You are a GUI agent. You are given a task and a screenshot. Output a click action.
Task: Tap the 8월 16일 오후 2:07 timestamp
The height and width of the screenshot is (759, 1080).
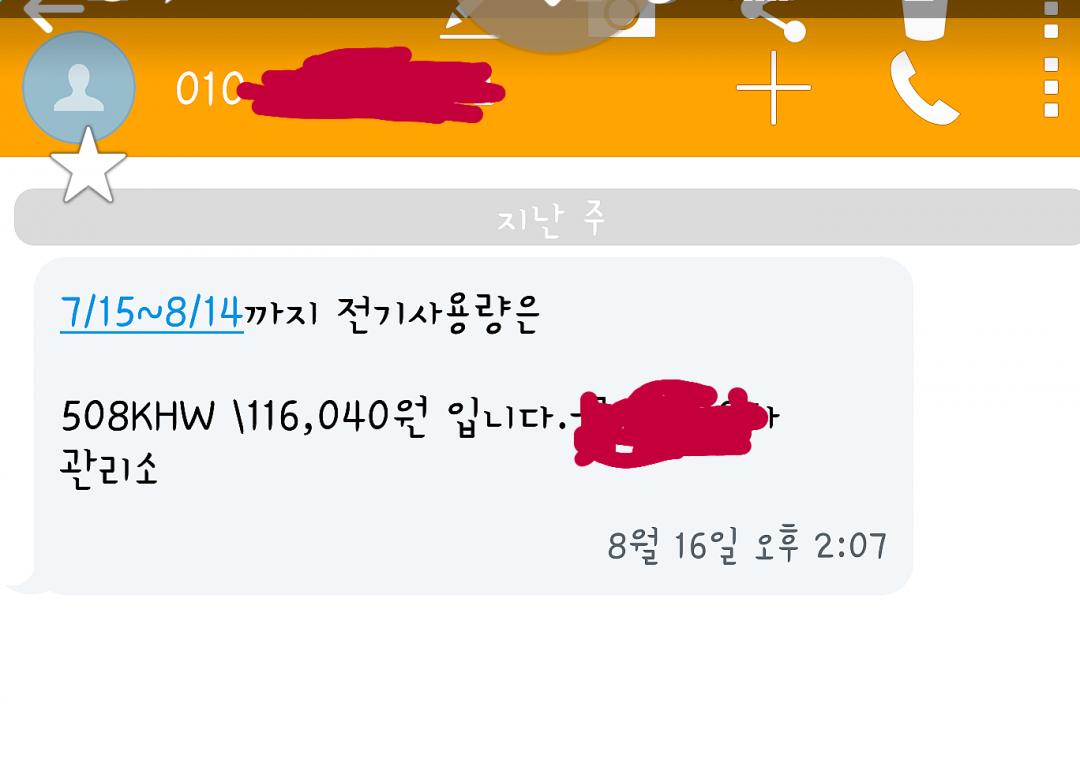(747, 545)
